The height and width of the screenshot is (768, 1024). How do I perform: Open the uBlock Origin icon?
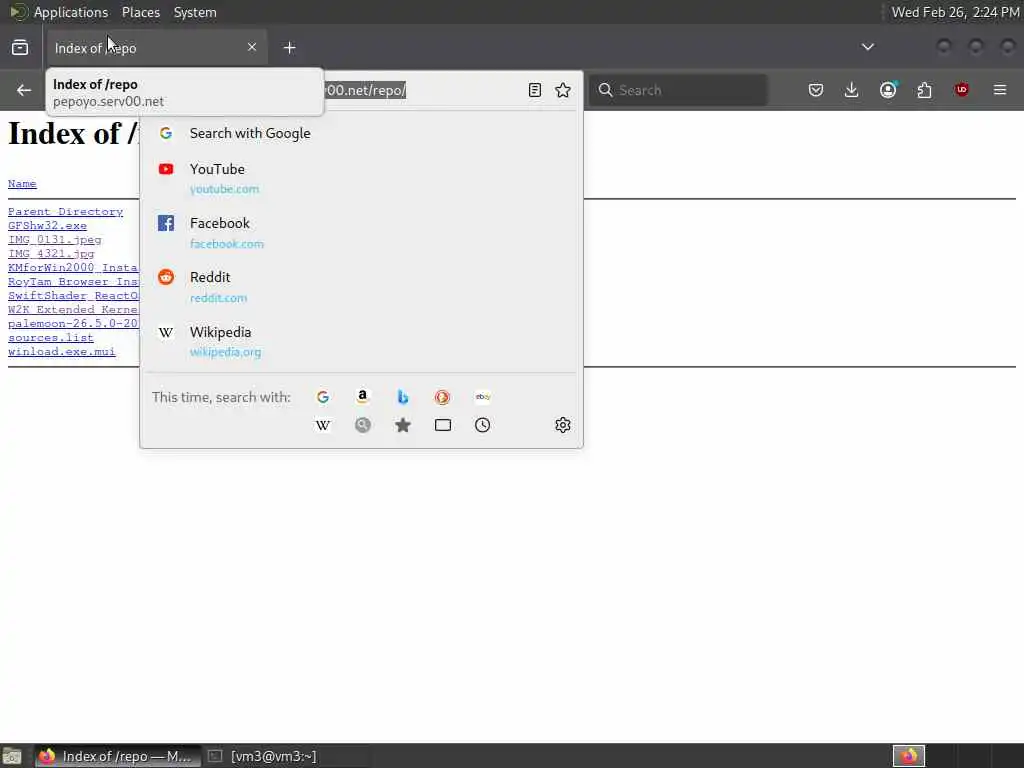[962, 90]
